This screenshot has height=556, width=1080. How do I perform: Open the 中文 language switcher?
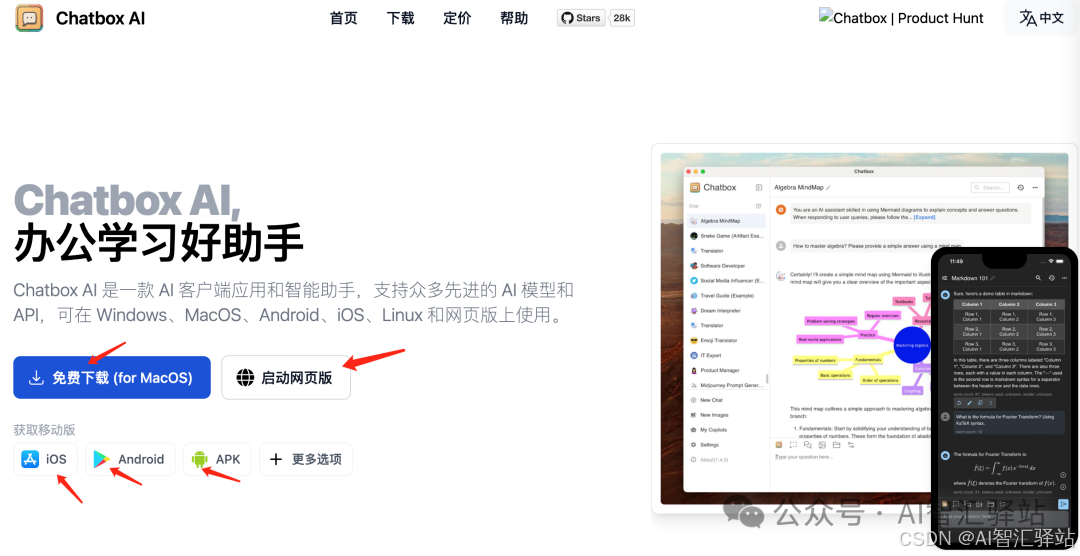[1041, 18]
